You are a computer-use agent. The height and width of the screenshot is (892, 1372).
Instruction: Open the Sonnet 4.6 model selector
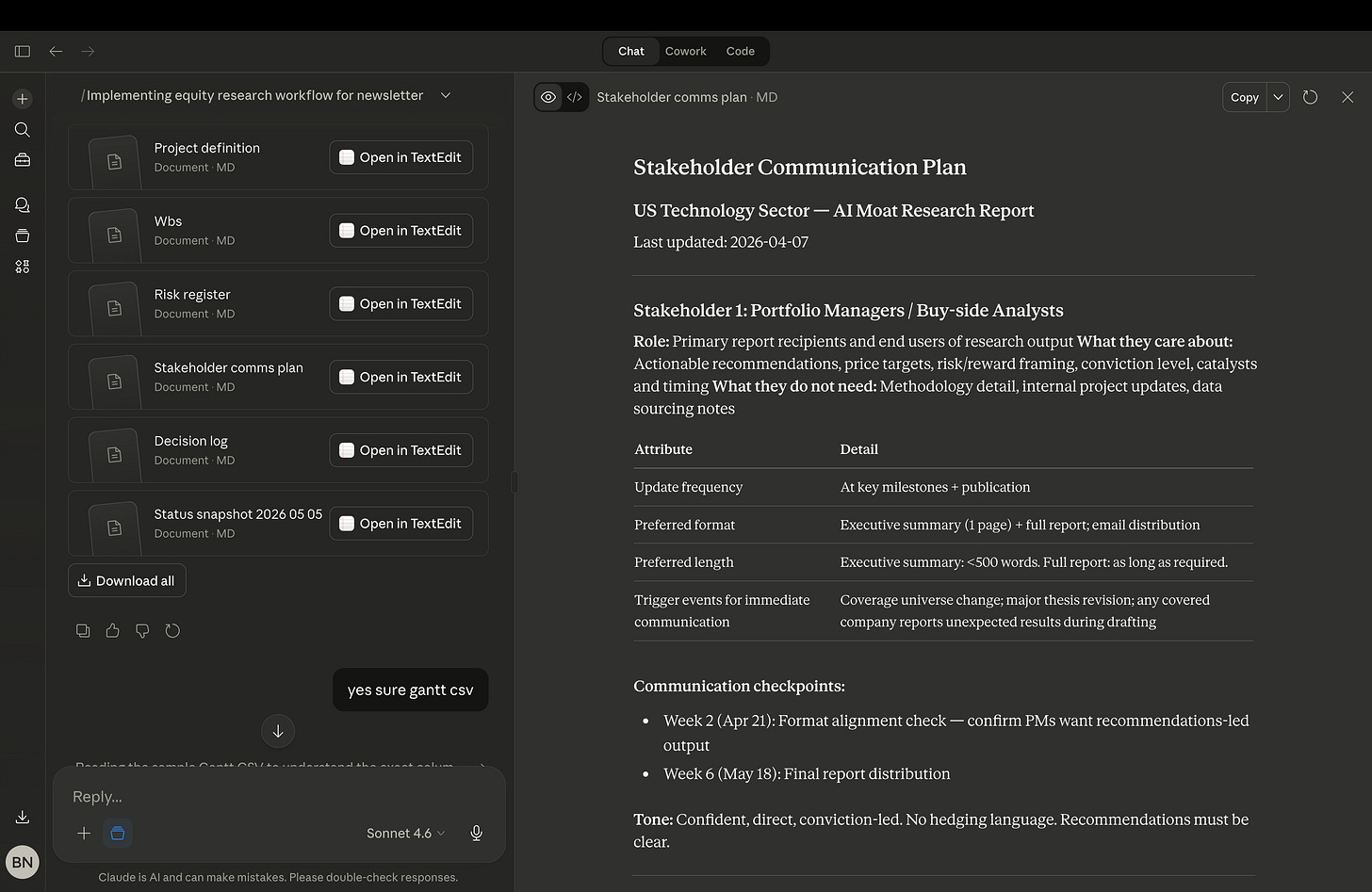405,833
